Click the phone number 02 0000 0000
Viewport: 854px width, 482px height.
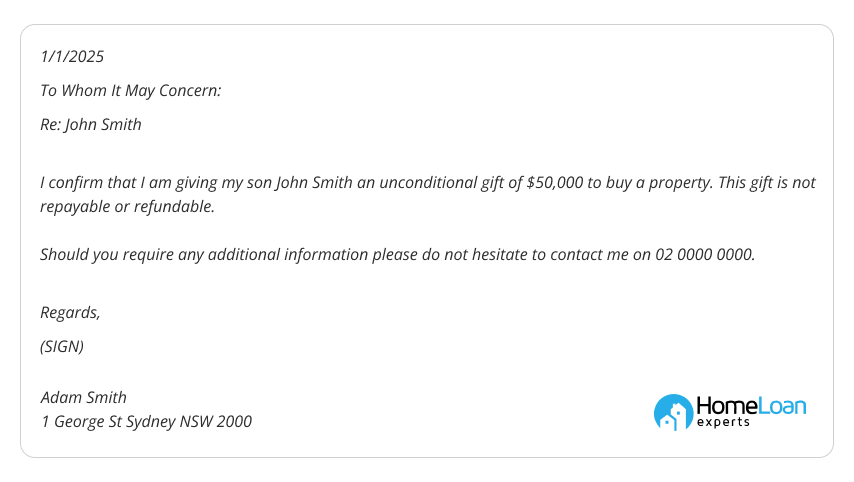pyautogui.click(x=705, y=254)
